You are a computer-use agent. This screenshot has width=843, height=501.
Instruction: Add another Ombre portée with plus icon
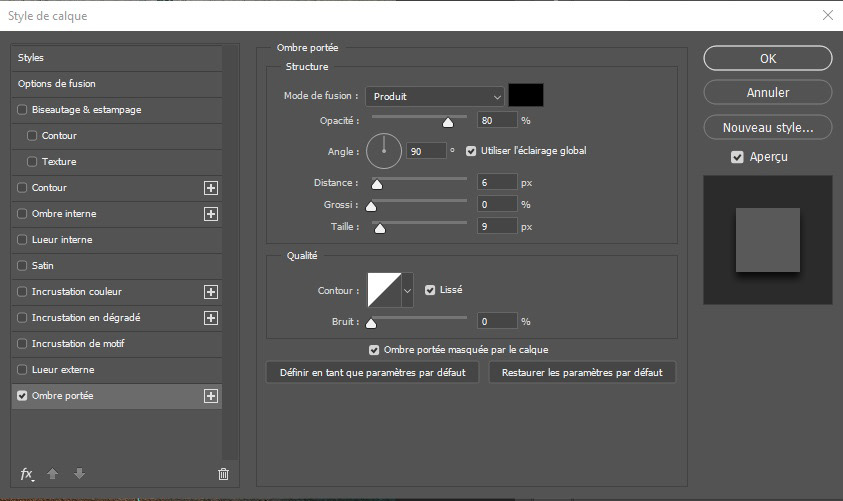click(x=211, y=396)
